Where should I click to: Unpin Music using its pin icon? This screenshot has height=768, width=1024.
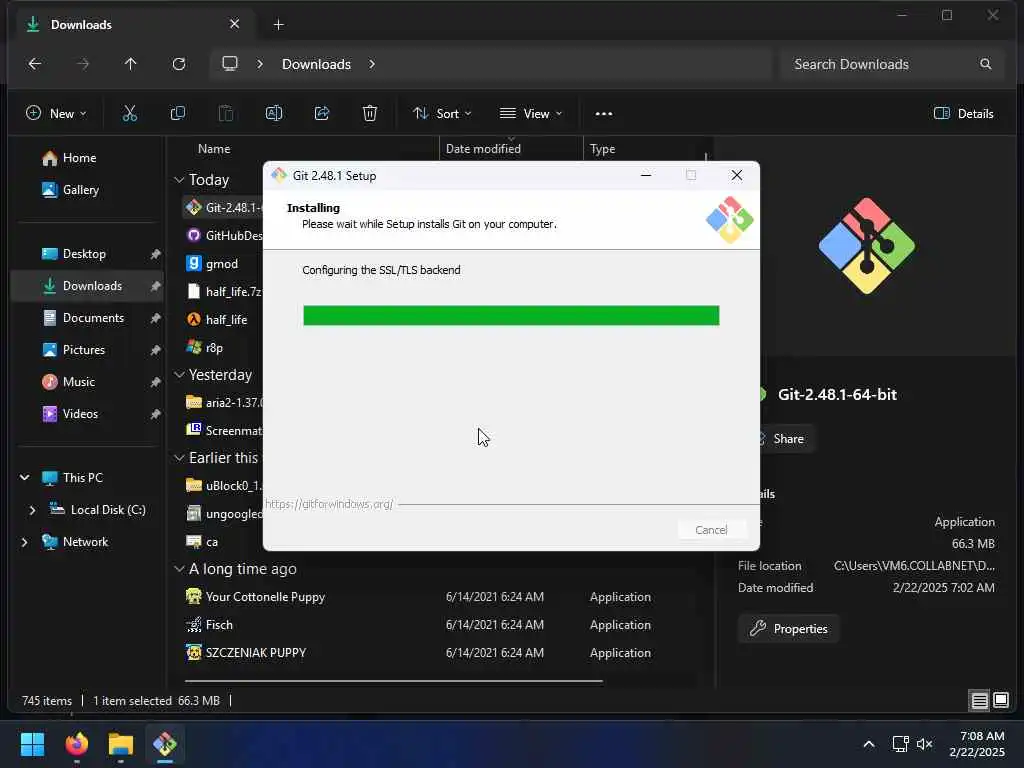155,382
